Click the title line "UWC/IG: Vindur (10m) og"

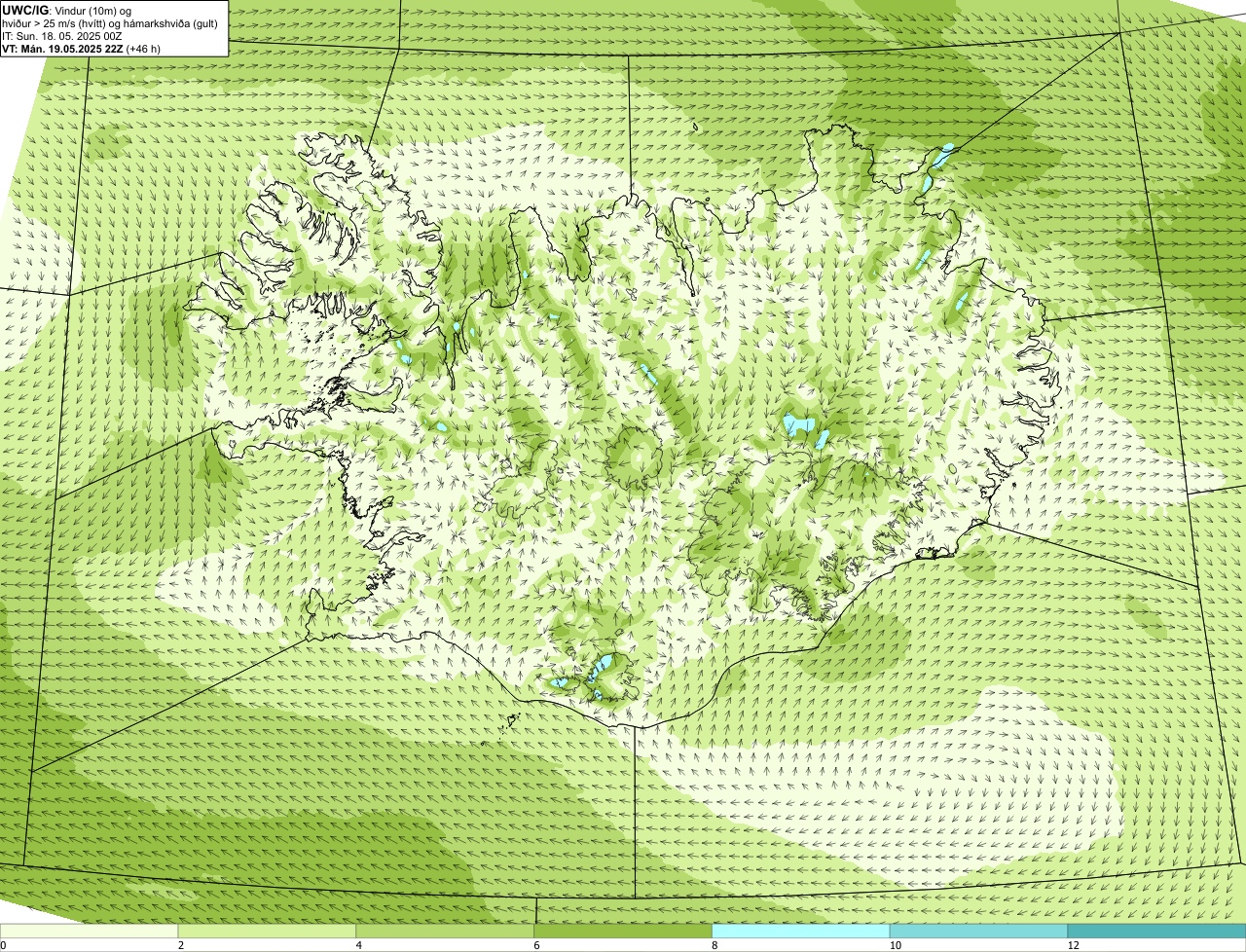pyautogui.click(x=66, y=10)
